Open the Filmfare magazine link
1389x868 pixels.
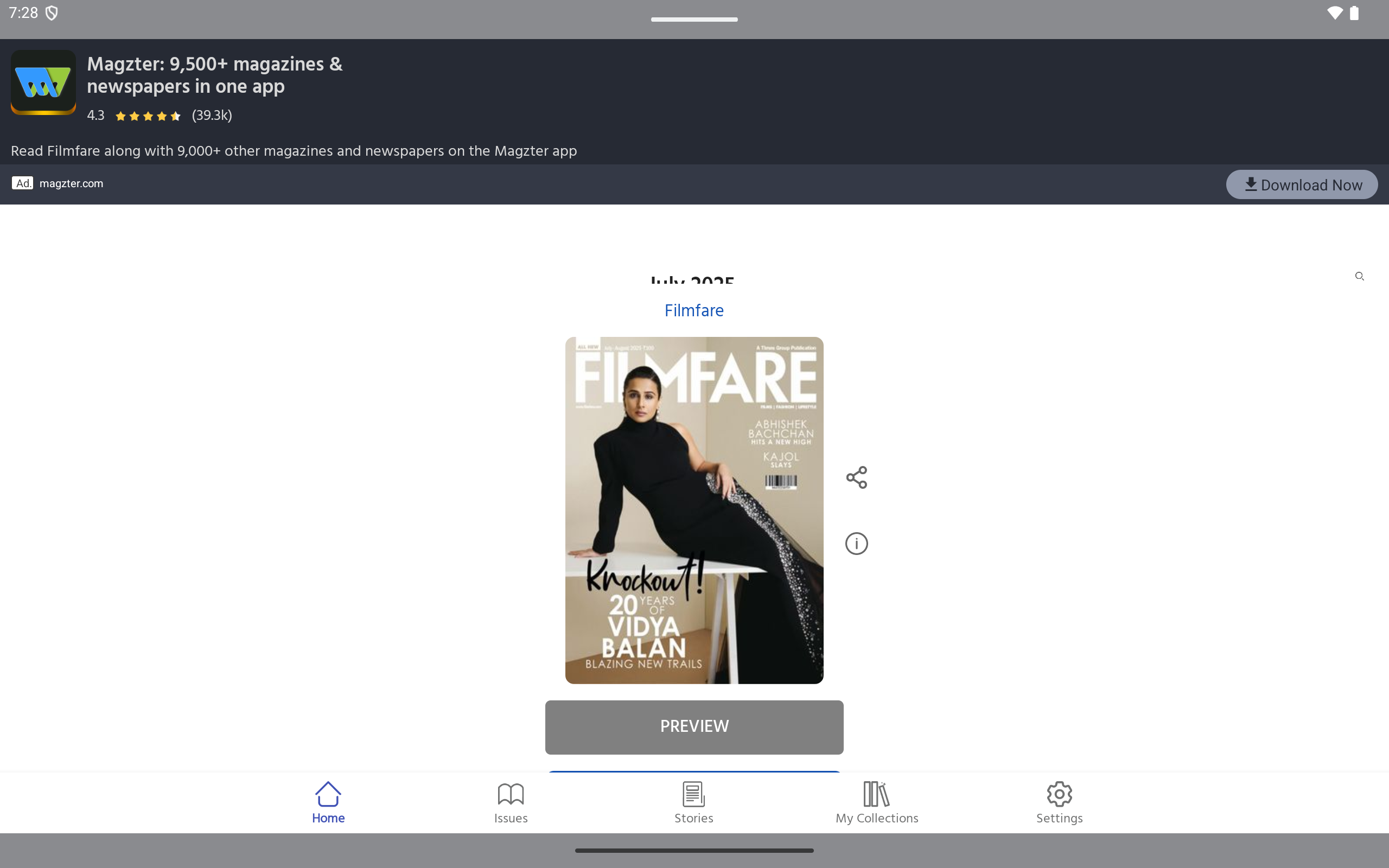694,310
